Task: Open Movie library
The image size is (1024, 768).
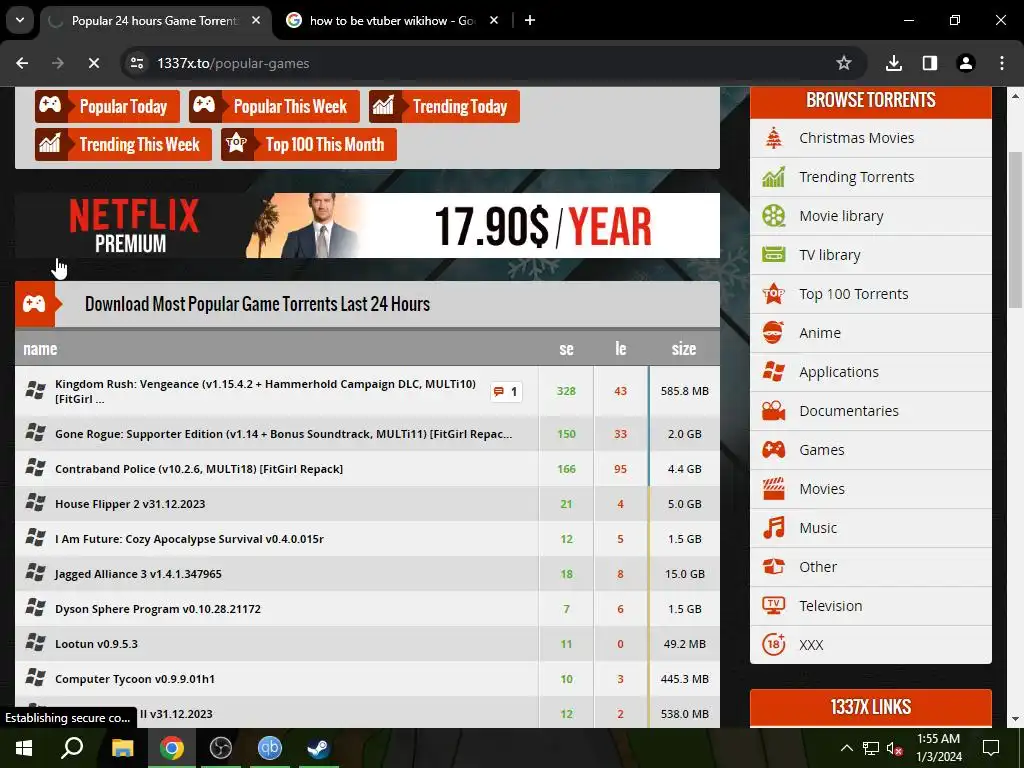Action: (x=871, y=216)
